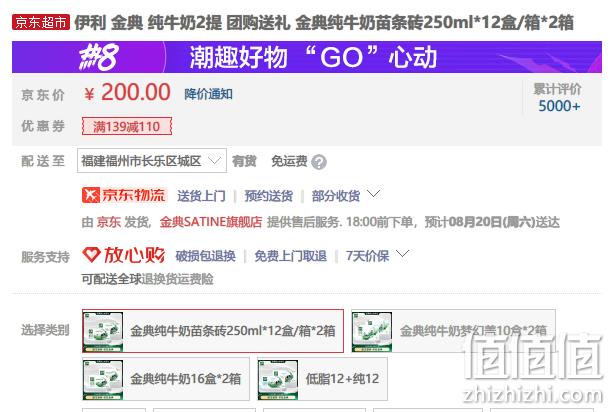Click the 预计08月20日(周六)送达 delivery estimate
The image size is (612, 412).
coord(492,222)
